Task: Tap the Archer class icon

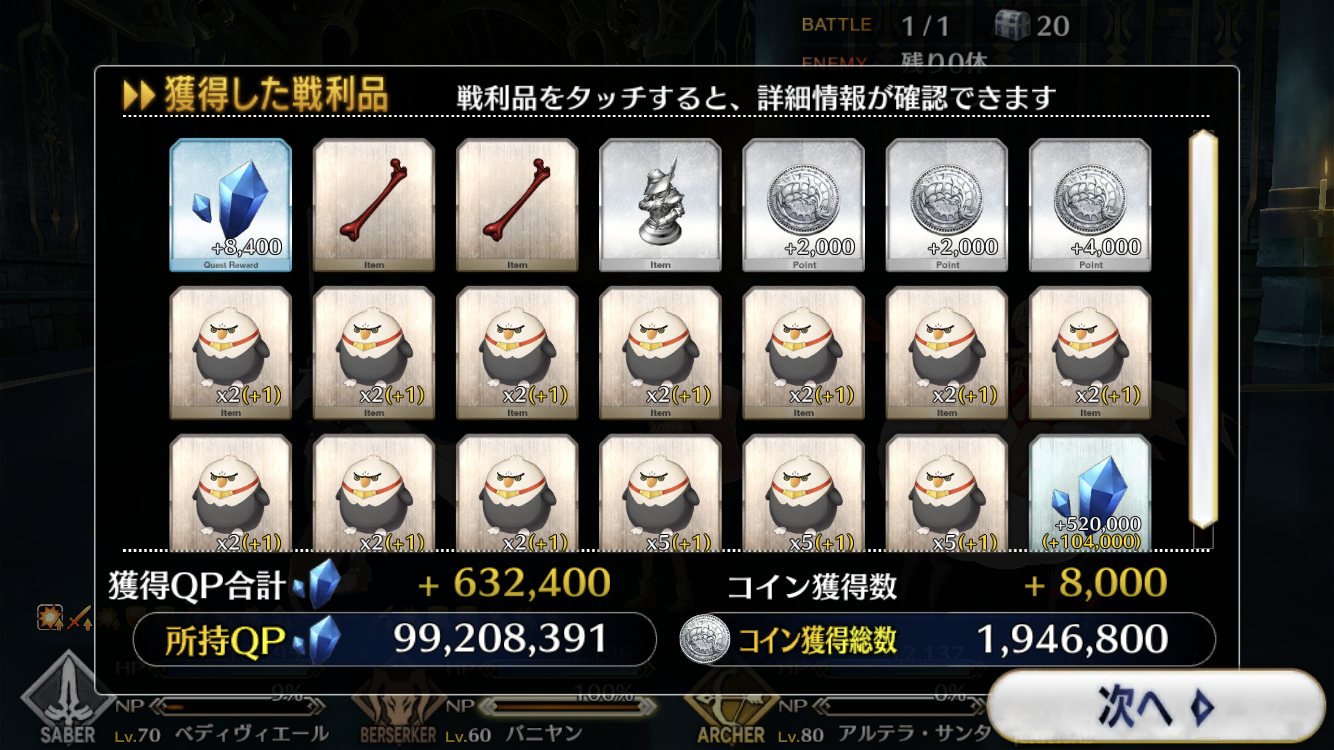Action: (730, 712)
